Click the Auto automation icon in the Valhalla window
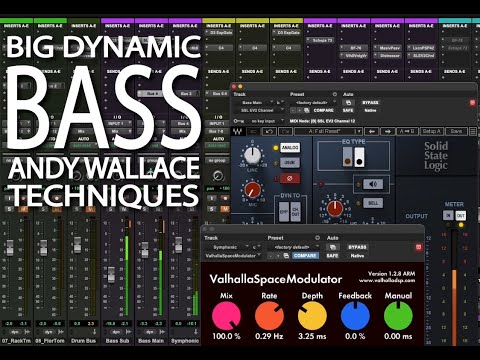 pyautogui.click(x=332, y=247)
